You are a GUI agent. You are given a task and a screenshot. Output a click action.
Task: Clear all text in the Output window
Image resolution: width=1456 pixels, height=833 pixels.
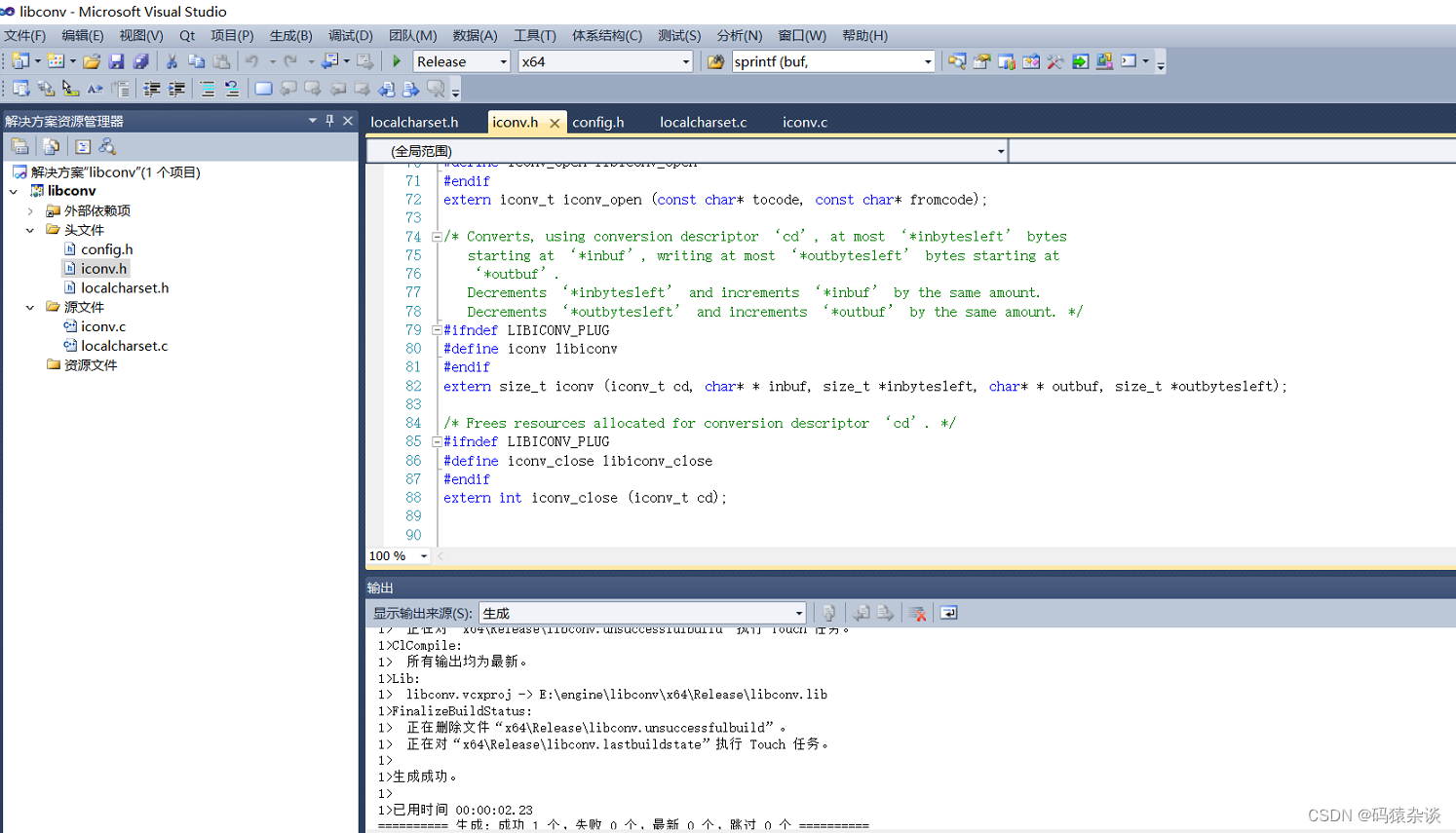(x=917, y=613)
